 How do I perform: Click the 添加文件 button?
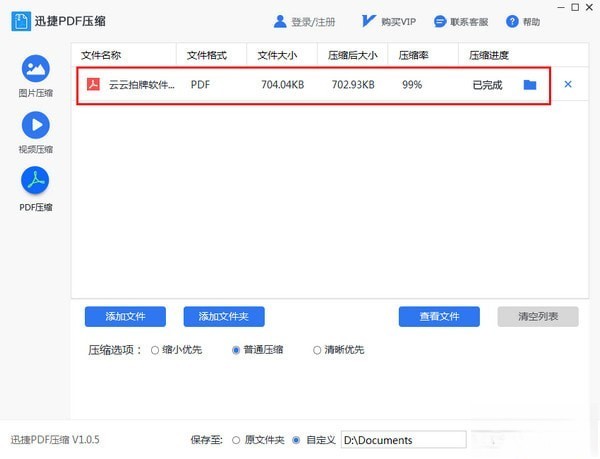[125, 316]
